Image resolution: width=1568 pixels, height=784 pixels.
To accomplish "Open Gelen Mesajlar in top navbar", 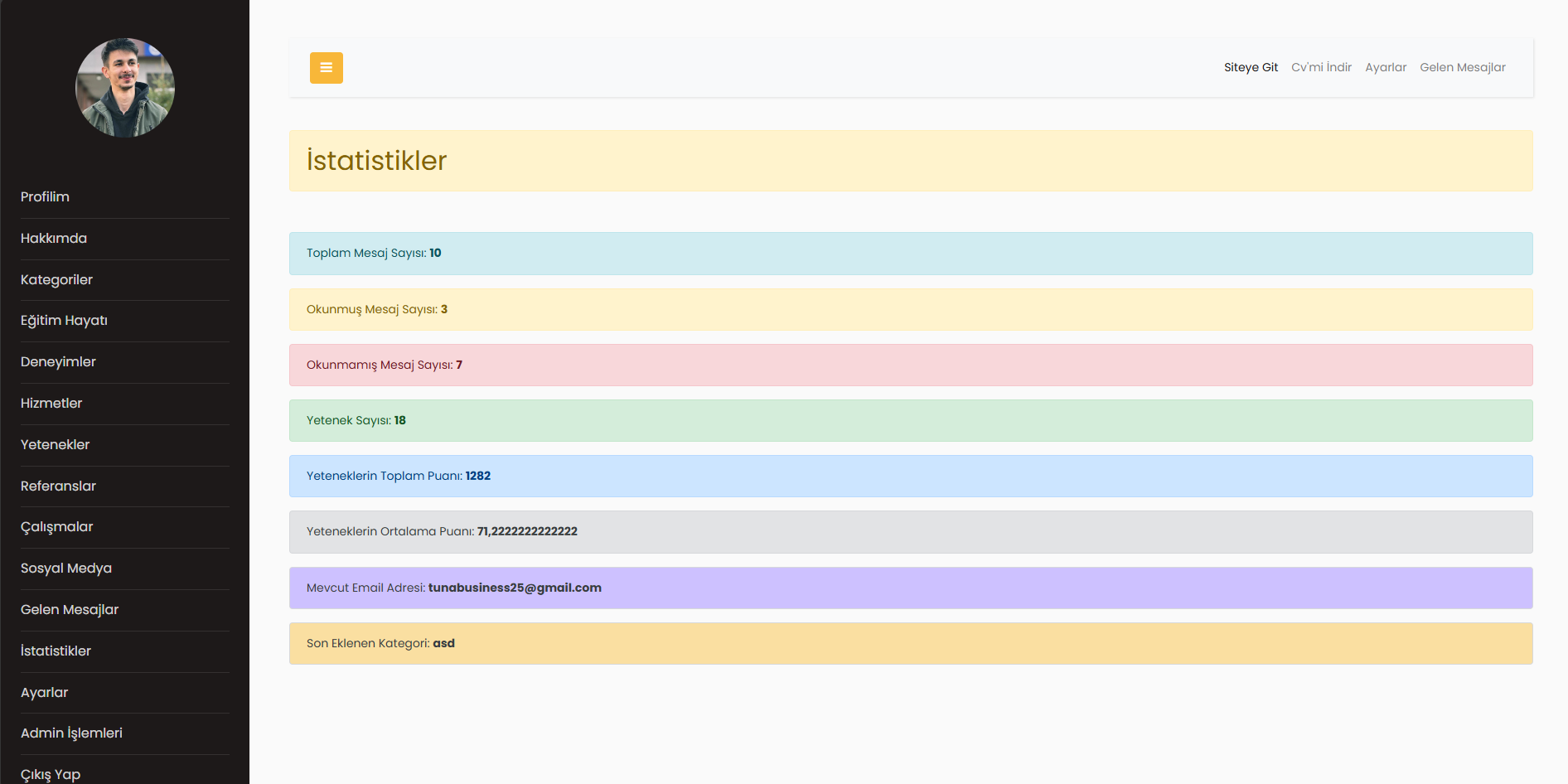I will coord(1462,68).
